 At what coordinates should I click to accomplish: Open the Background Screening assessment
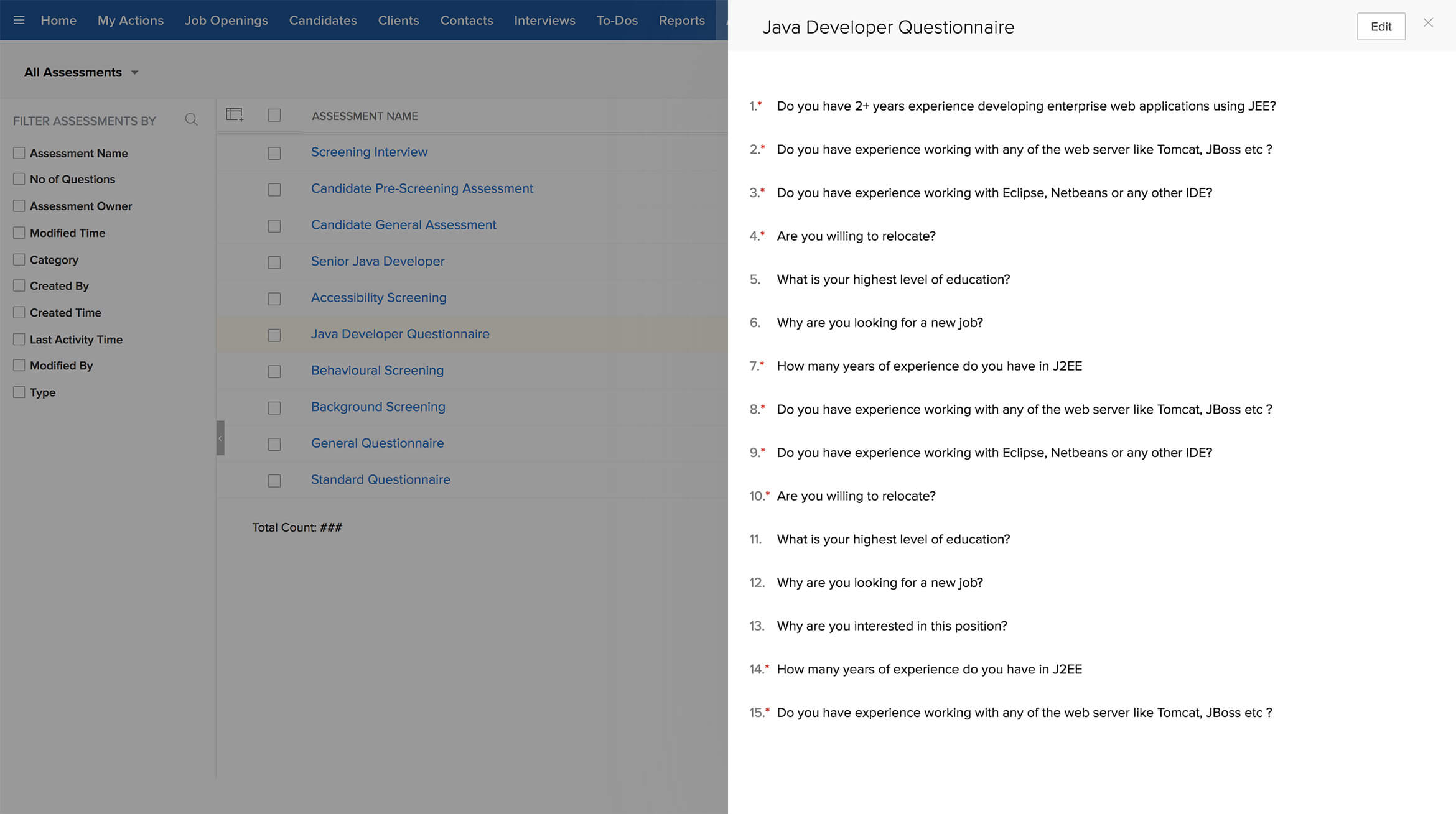pyautogui.click(x=378, y=407)
